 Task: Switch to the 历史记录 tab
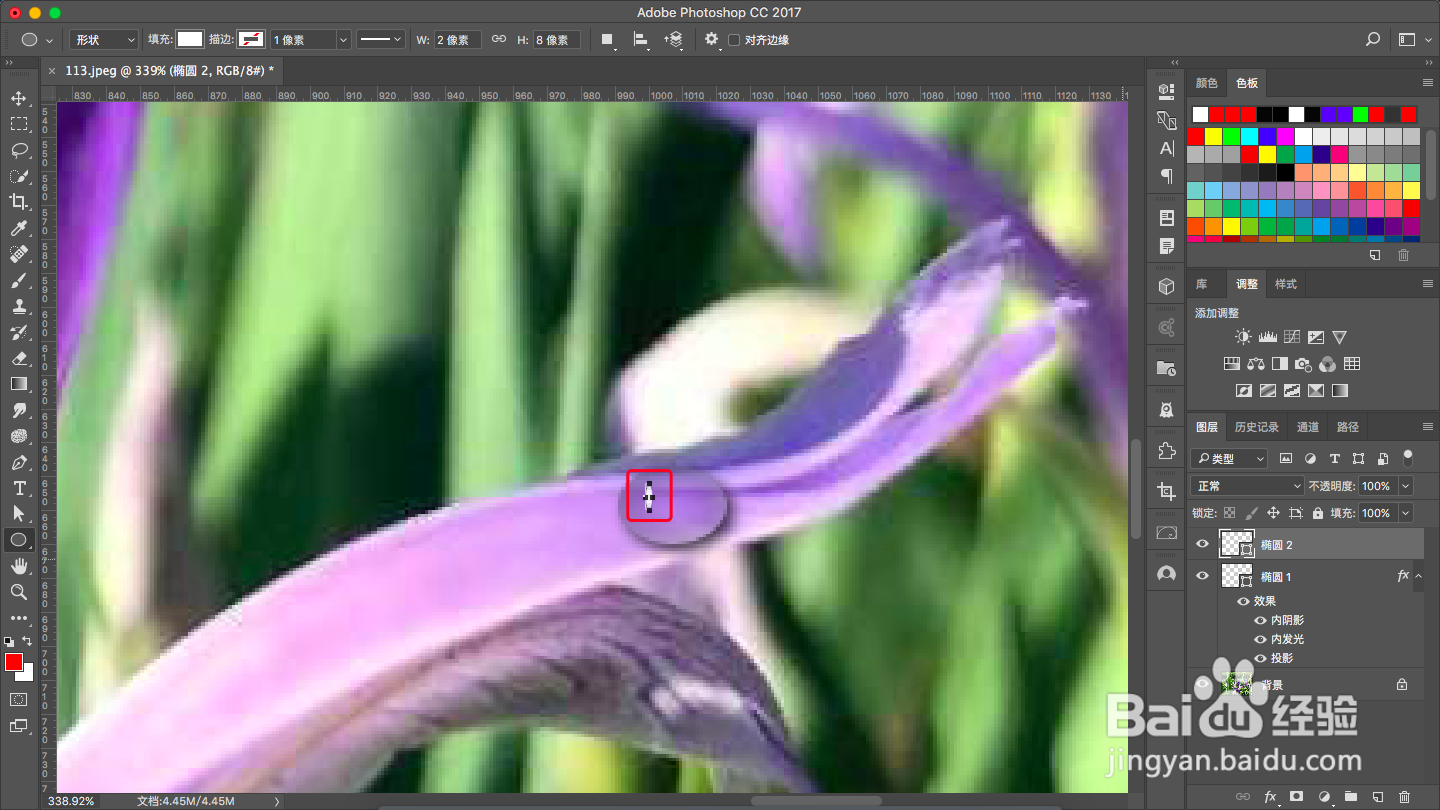[1256, 427]
